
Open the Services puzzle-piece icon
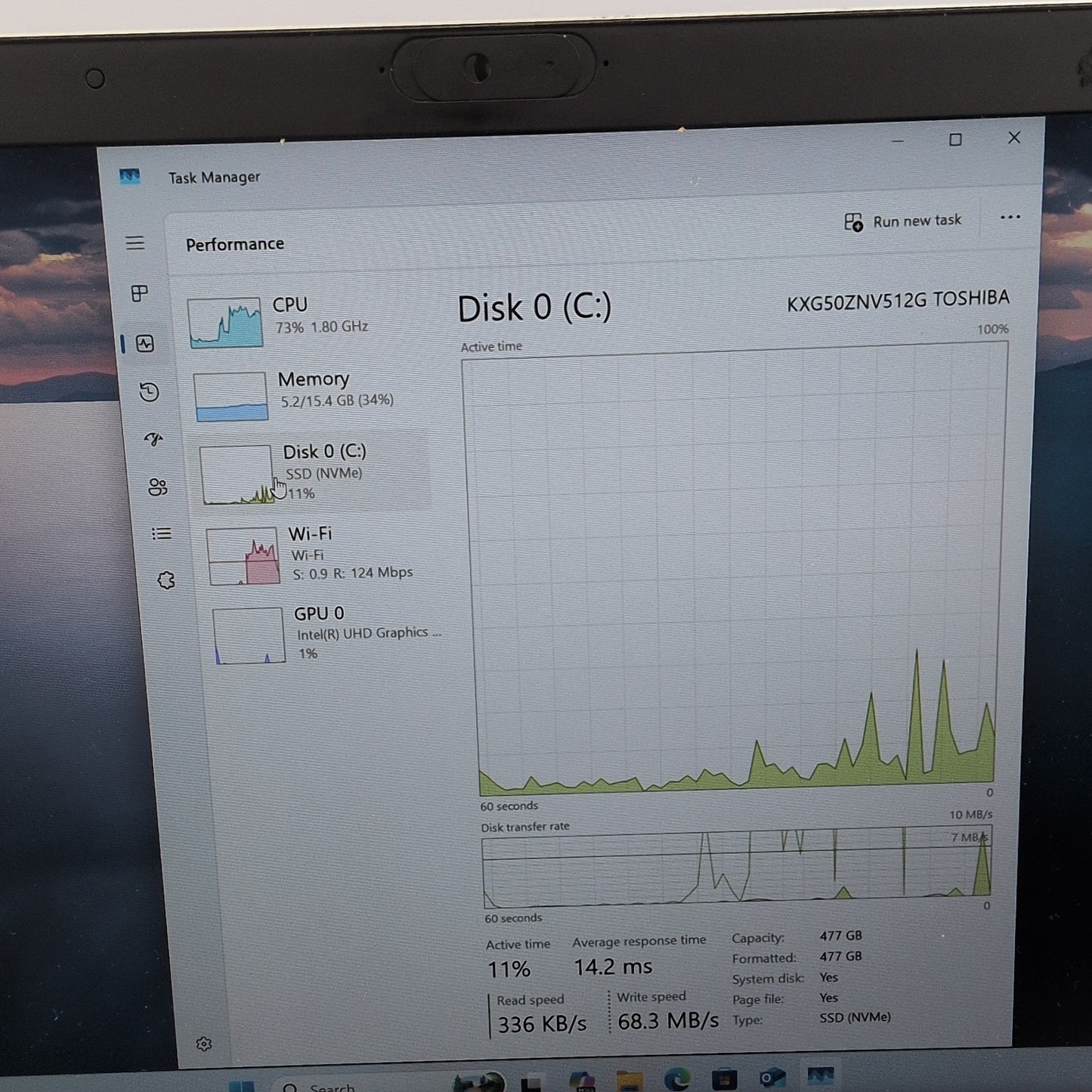pos(166,580)
